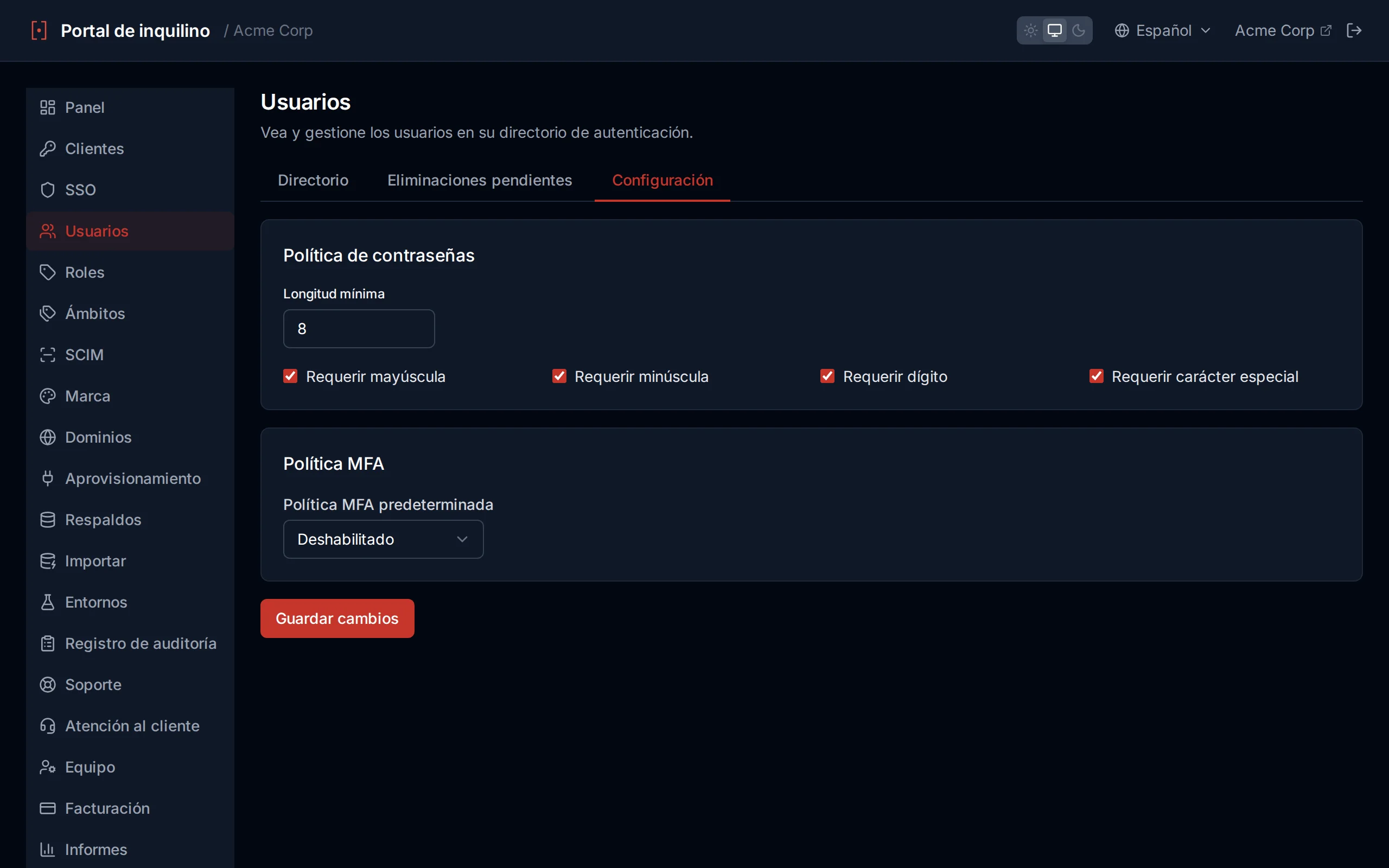Select system theme monitor icon
The image size is (1389, 868).
point(1054,30)
